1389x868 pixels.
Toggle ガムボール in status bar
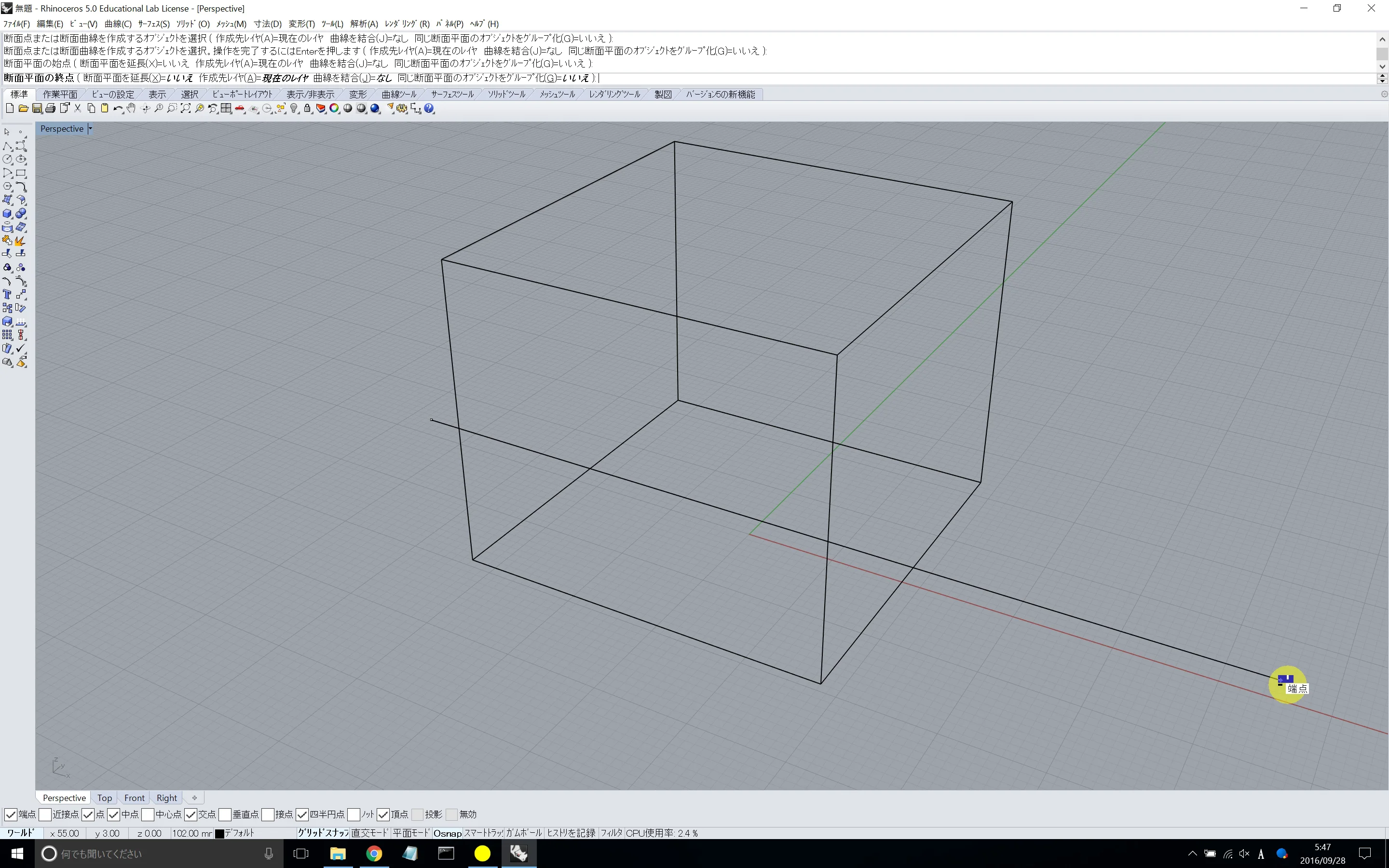pyautogui.click(x=523, y=833)
